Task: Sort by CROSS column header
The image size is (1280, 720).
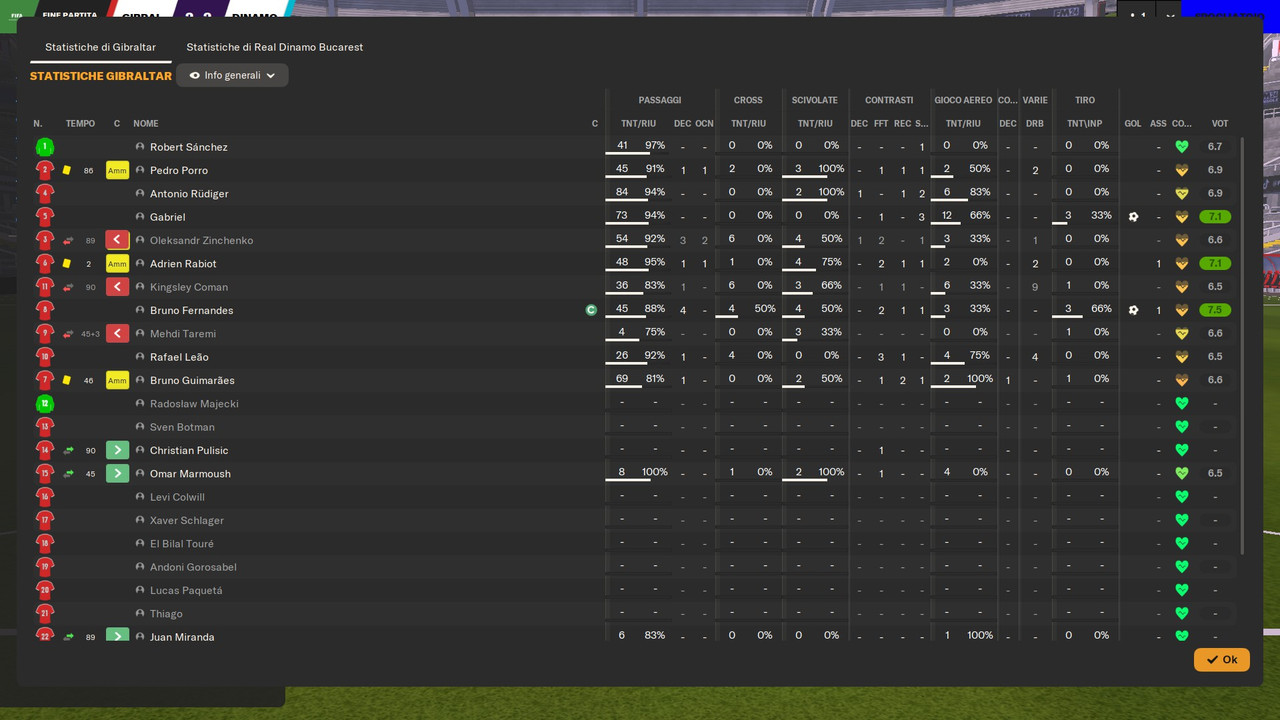Action: [748, 100]
